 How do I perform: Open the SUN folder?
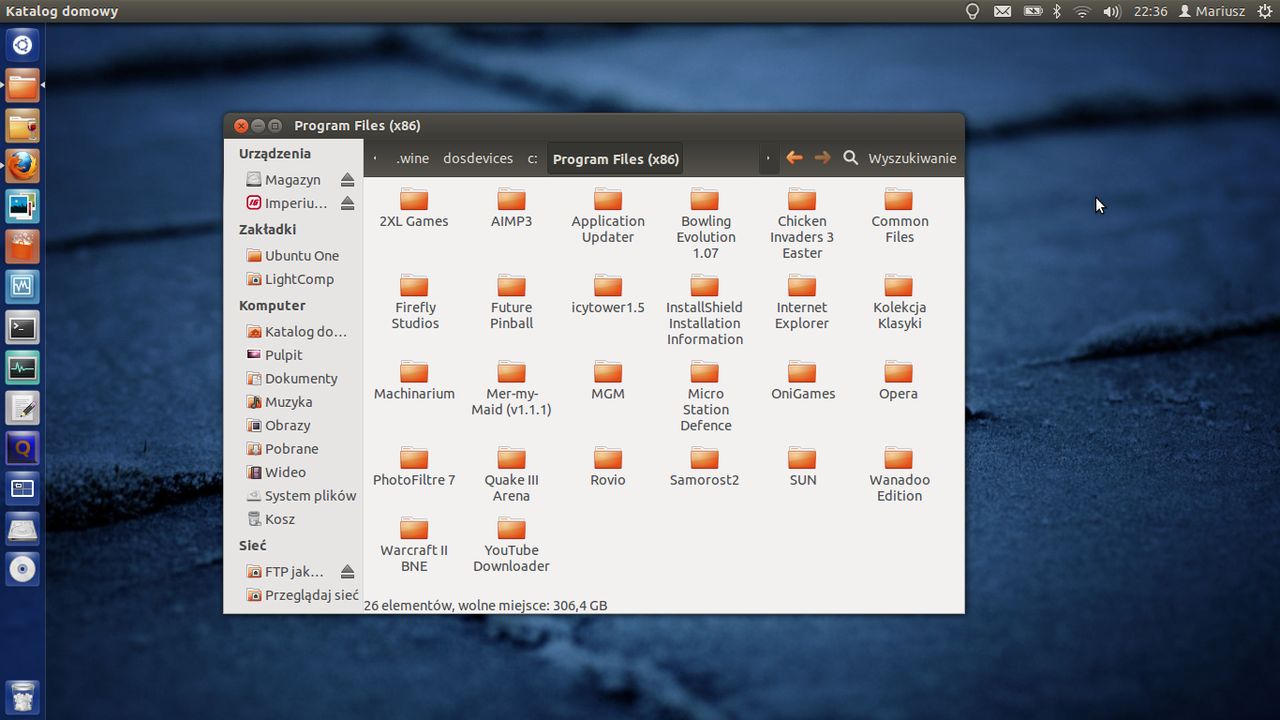click(802, 466)
